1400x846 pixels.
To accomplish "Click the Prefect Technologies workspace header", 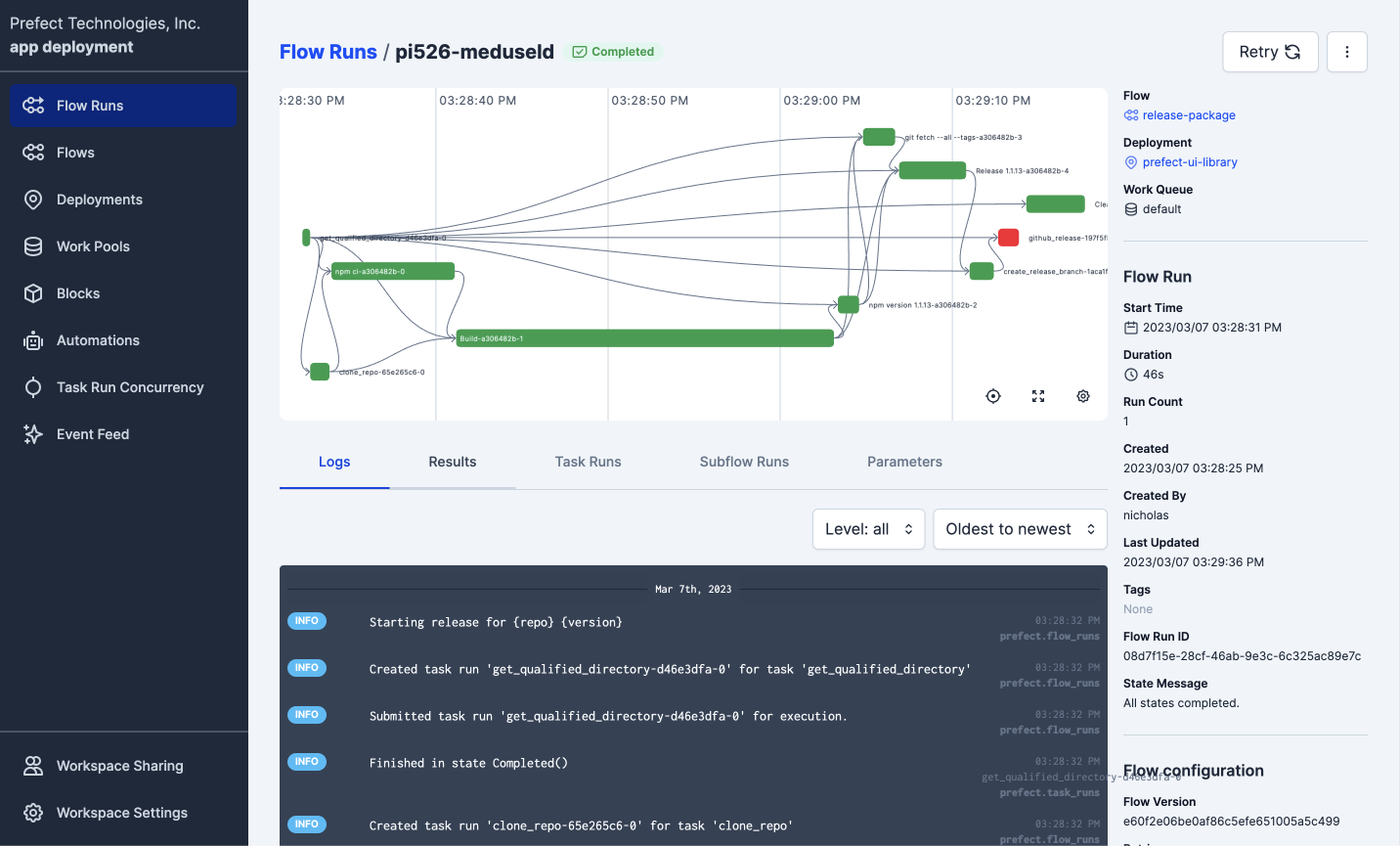I will (105, 35).
